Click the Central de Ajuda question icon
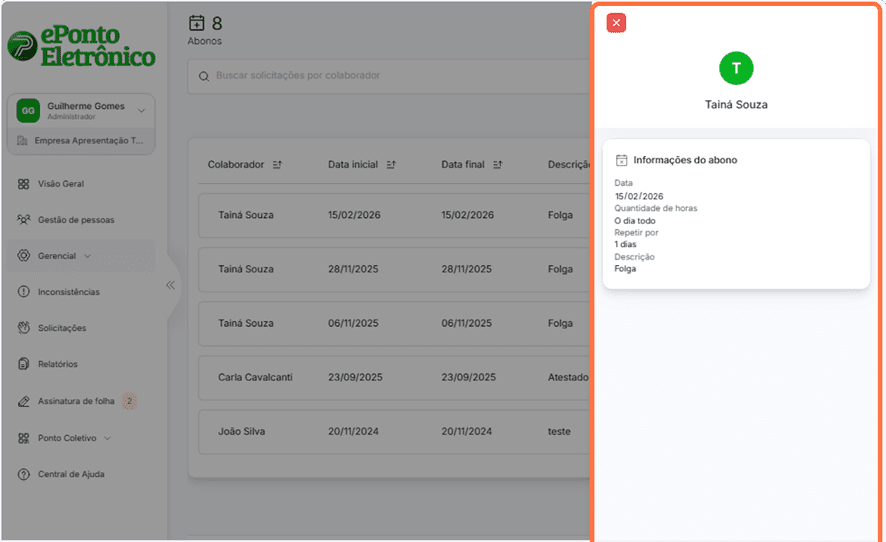The image size is (886, 542). pyautogui.click(x=23, y=474)
